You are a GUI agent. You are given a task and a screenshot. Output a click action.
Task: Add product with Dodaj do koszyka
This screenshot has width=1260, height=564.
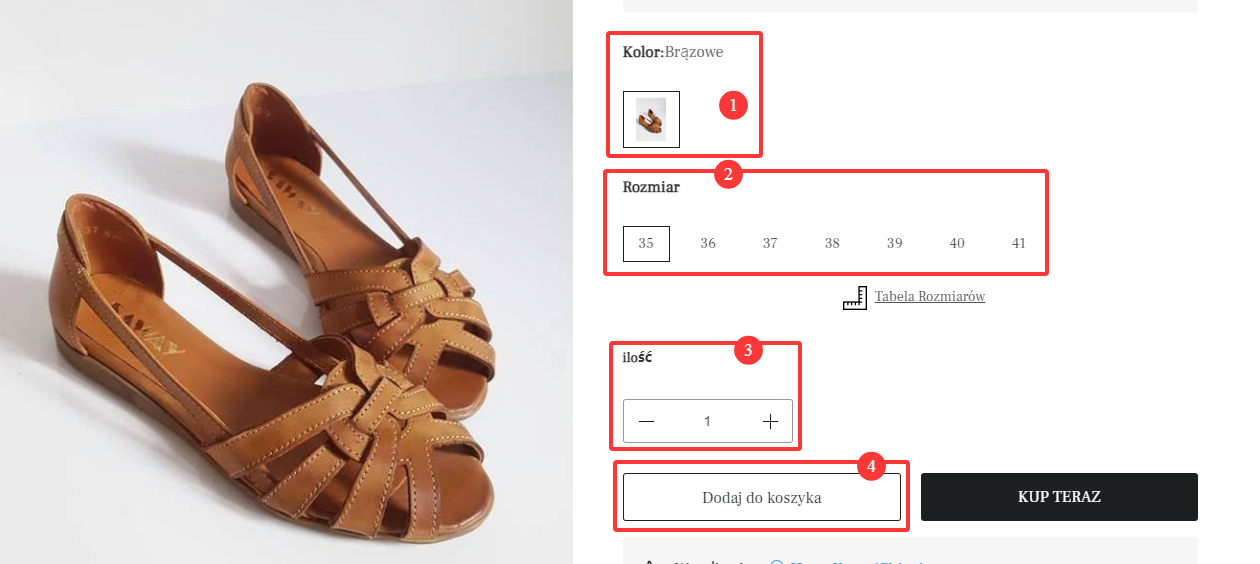(762, 497)
